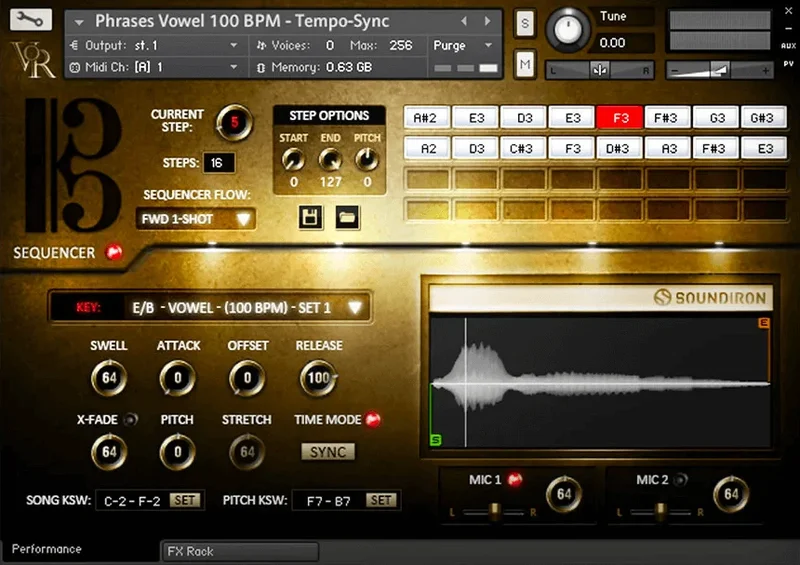Click the SWELL knob
The image size is (800, 565).
click(x=109, y=378)
